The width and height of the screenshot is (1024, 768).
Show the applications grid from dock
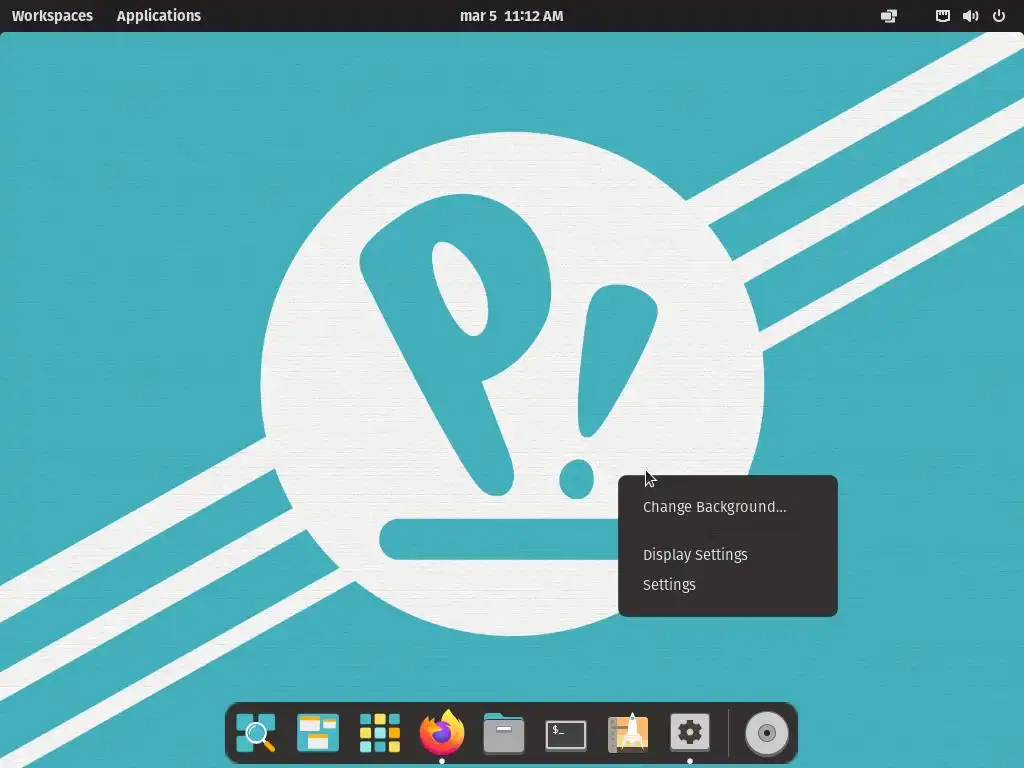(x=379, y=733)
